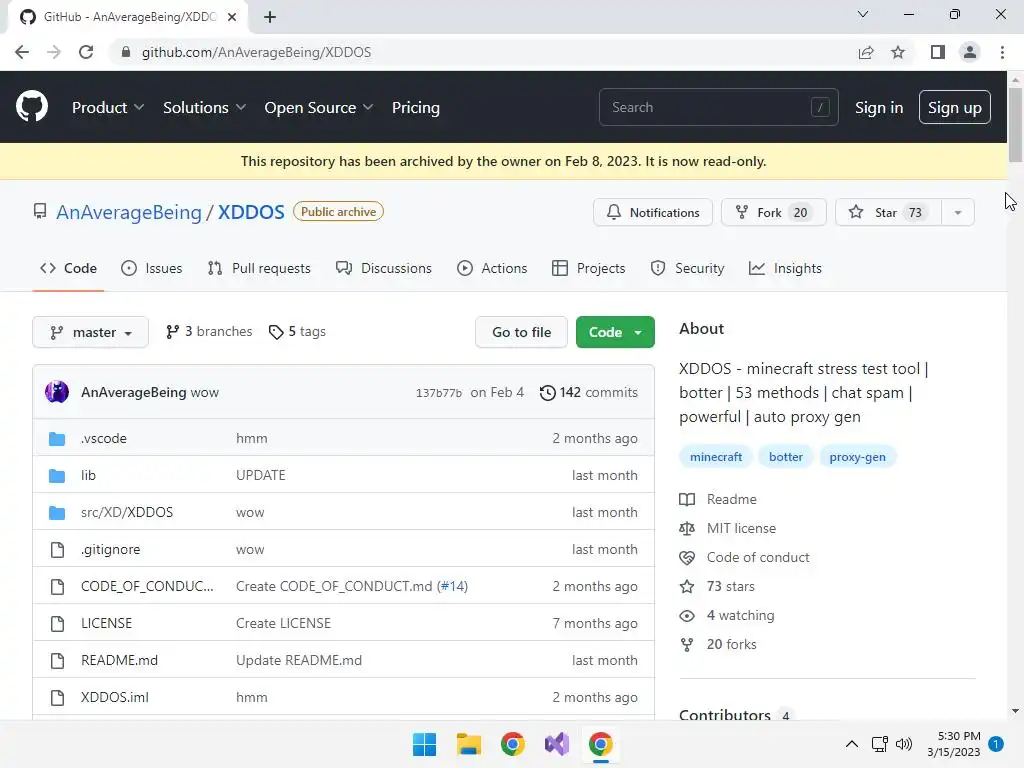Screen dimensions: 1024x768
Task: Switch to the Security tab
Action: pos(687,268)
